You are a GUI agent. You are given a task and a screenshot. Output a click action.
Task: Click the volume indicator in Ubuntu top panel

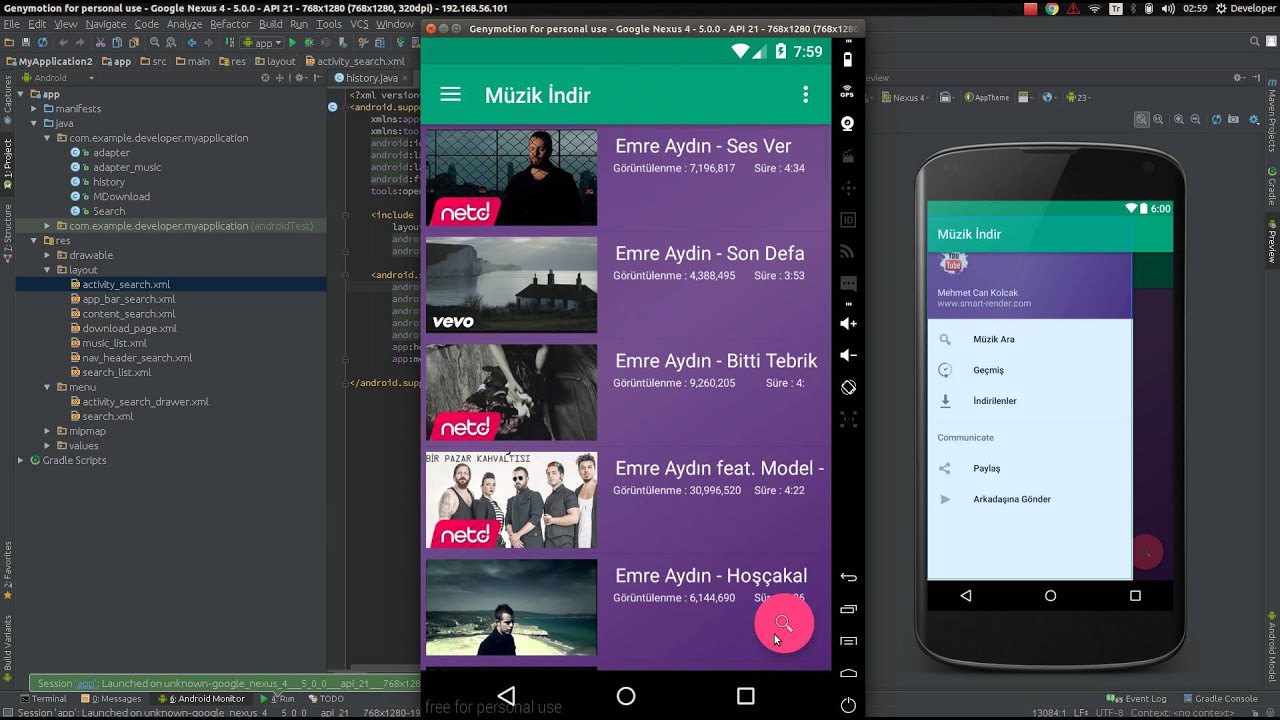[1167, 8]
